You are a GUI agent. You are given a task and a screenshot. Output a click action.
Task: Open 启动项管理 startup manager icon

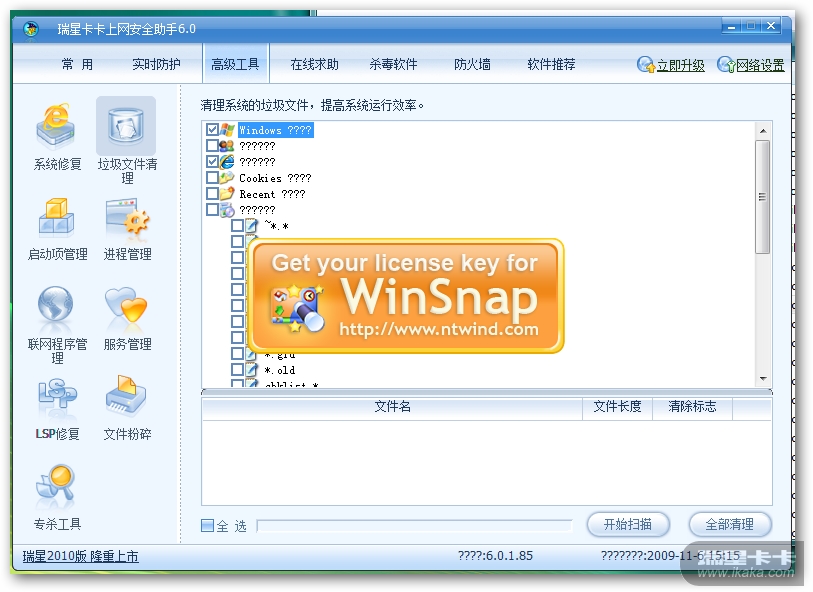click(57, 217)
